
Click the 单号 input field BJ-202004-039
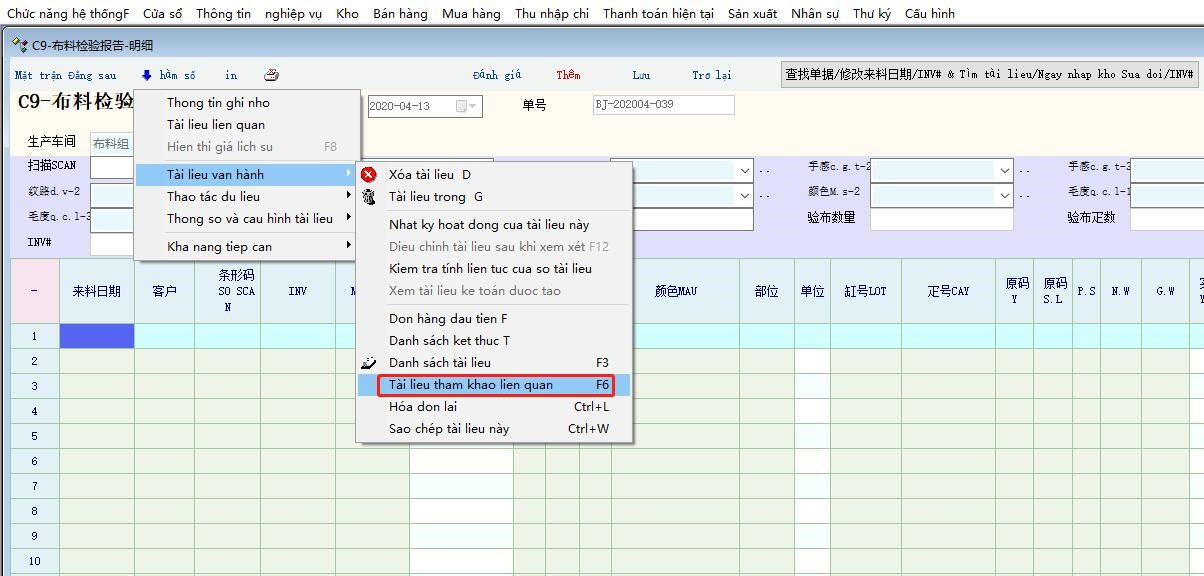[663, 105]
